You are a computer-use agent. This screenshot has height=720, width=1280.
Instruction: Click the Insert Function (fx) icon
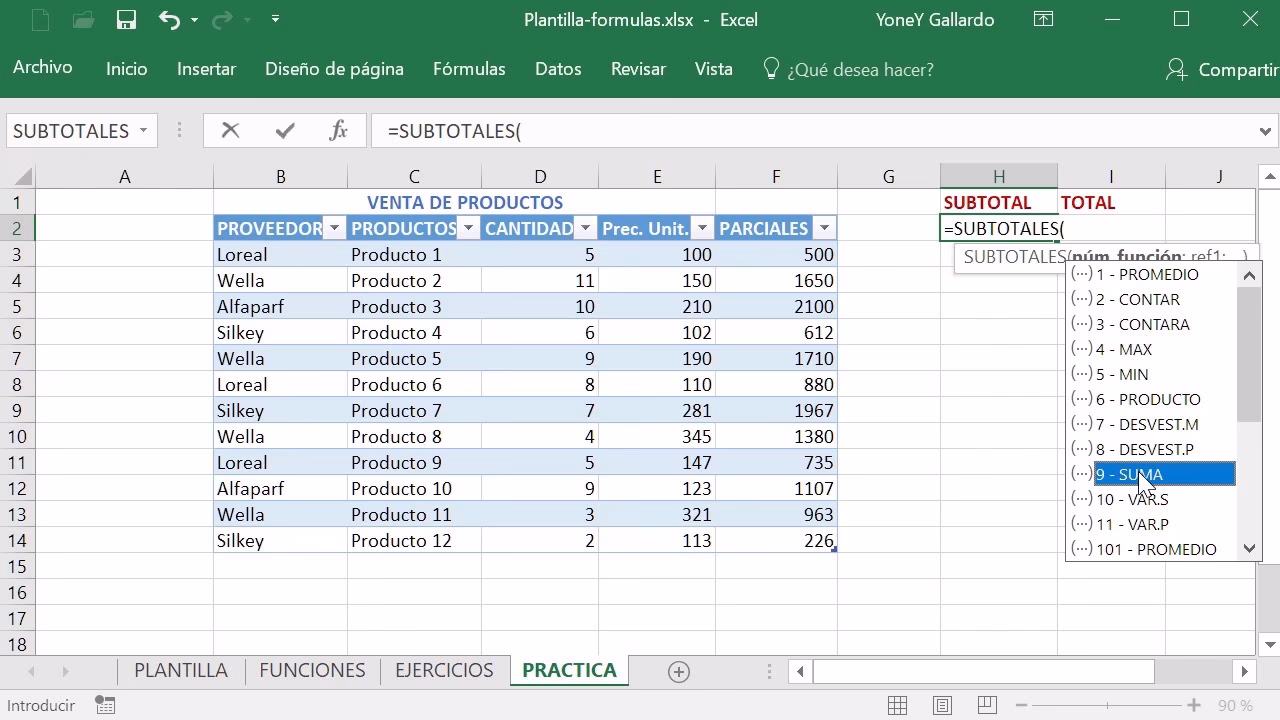coord(338,130)
